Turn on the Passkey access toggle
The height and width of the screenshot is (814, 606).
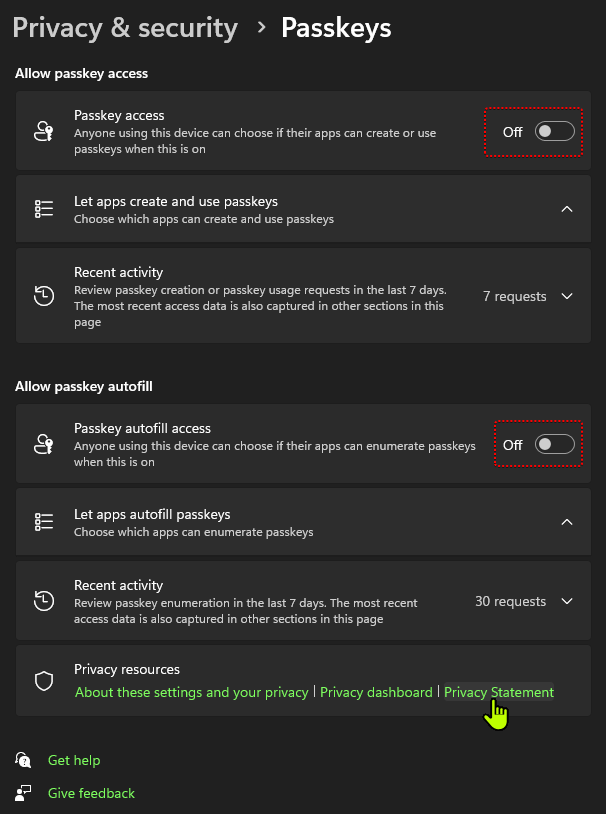click(x=555, y=132)
